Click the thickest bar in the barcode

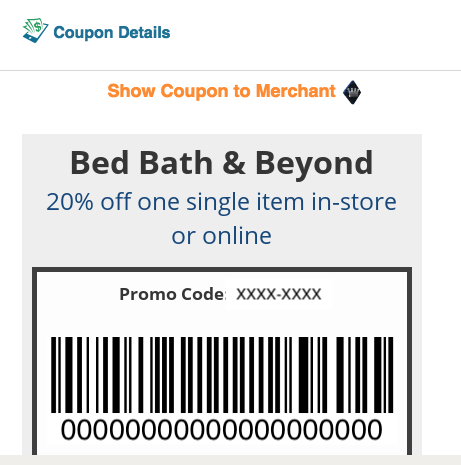(x=304, y=375)
